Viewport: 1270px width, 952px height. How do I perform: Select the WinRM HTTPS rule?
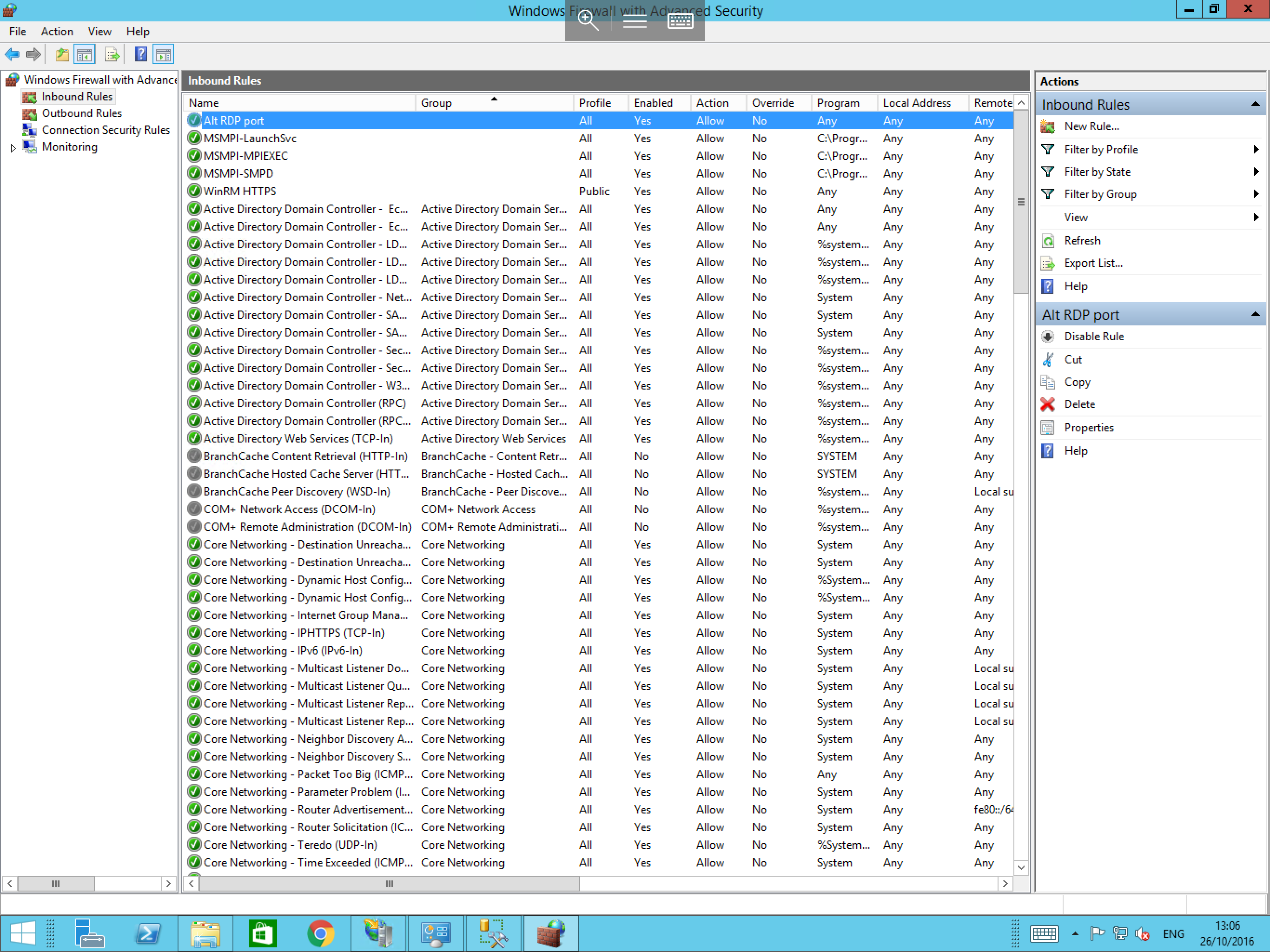point(599,191)
